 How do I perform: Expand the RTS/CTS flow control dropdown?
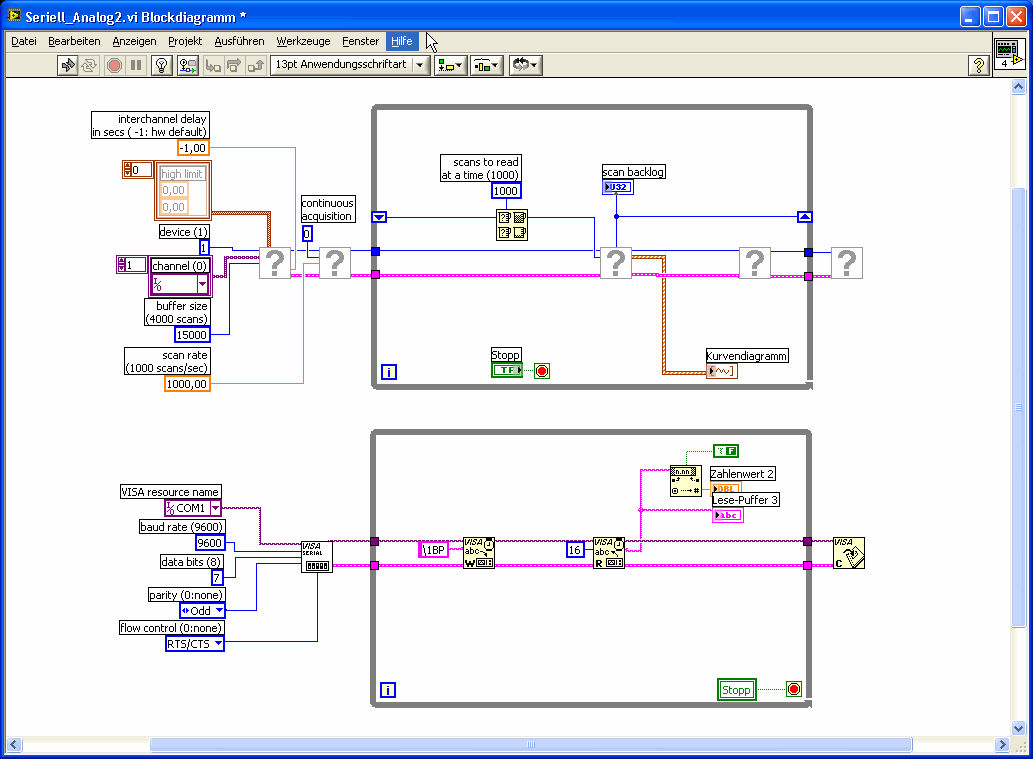195,643
